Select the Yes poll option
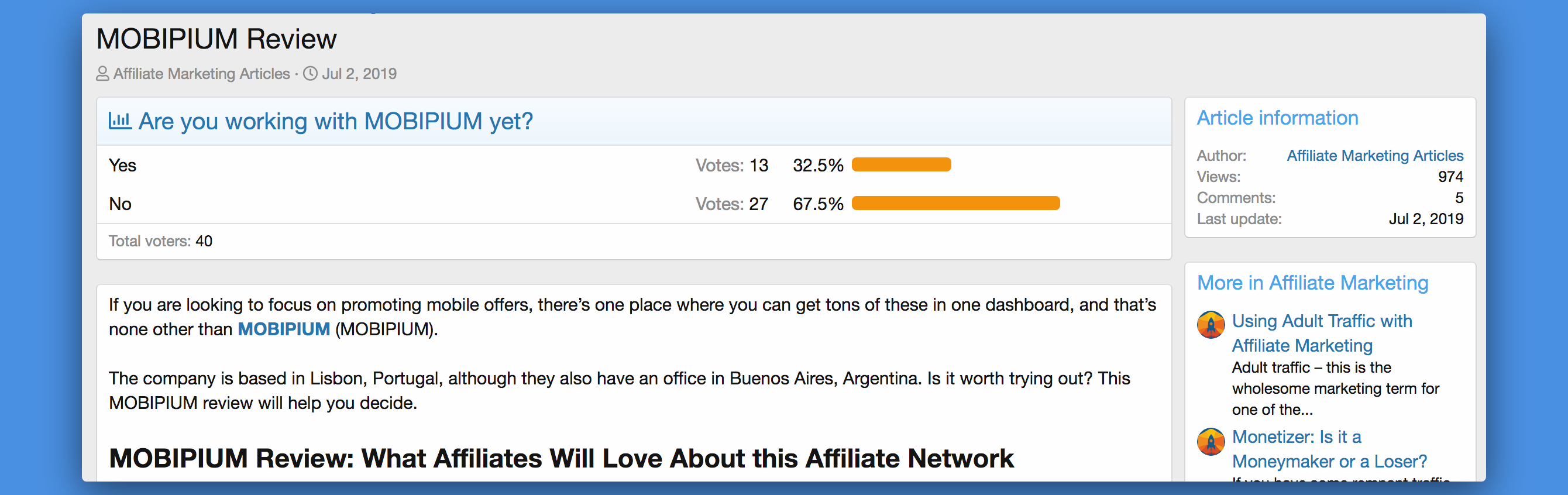This screenshot has width=1568, height=495. click(x=122, y=165)
